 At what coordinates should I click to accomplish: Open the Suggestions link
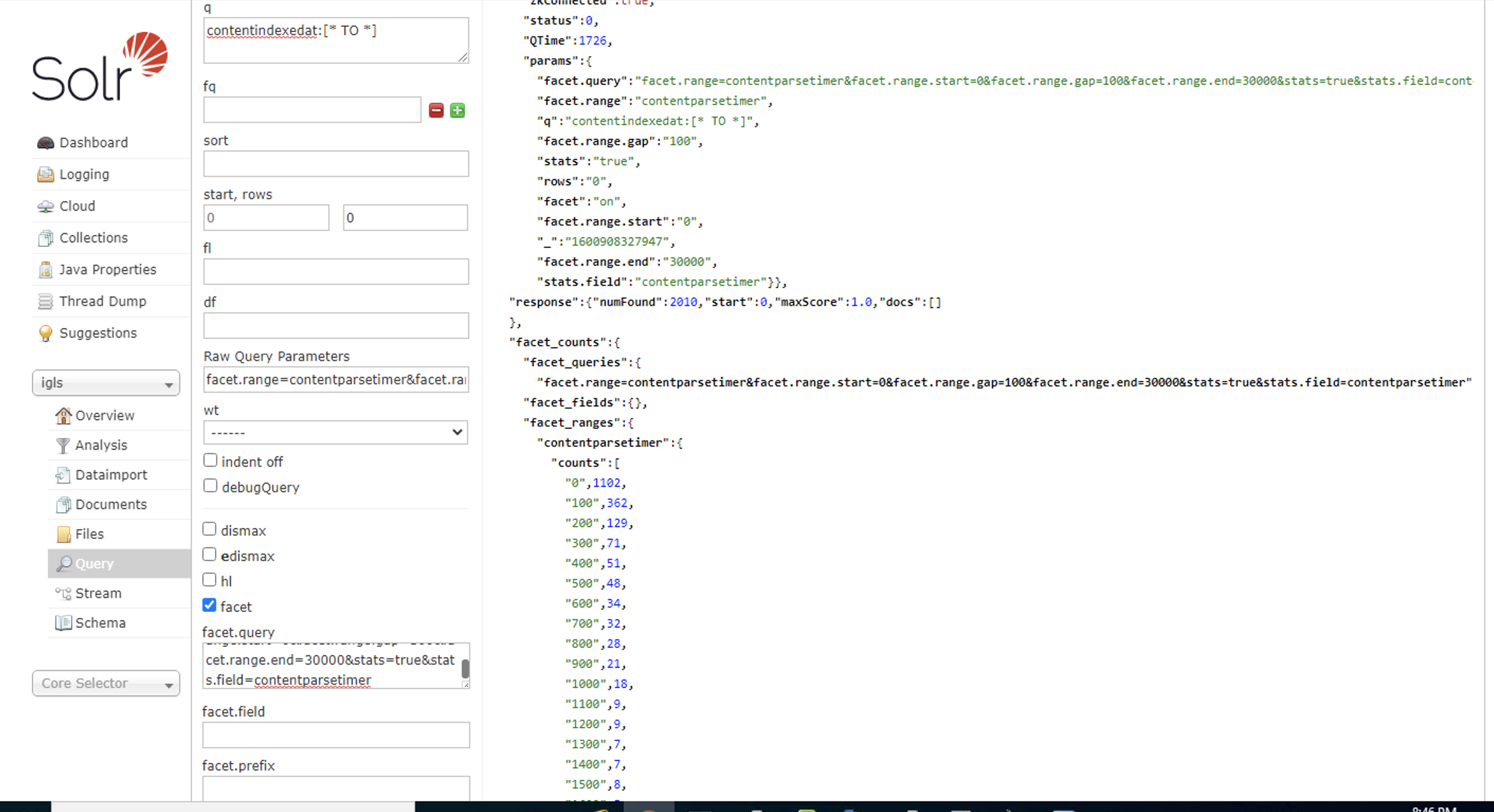coord(98,333)
